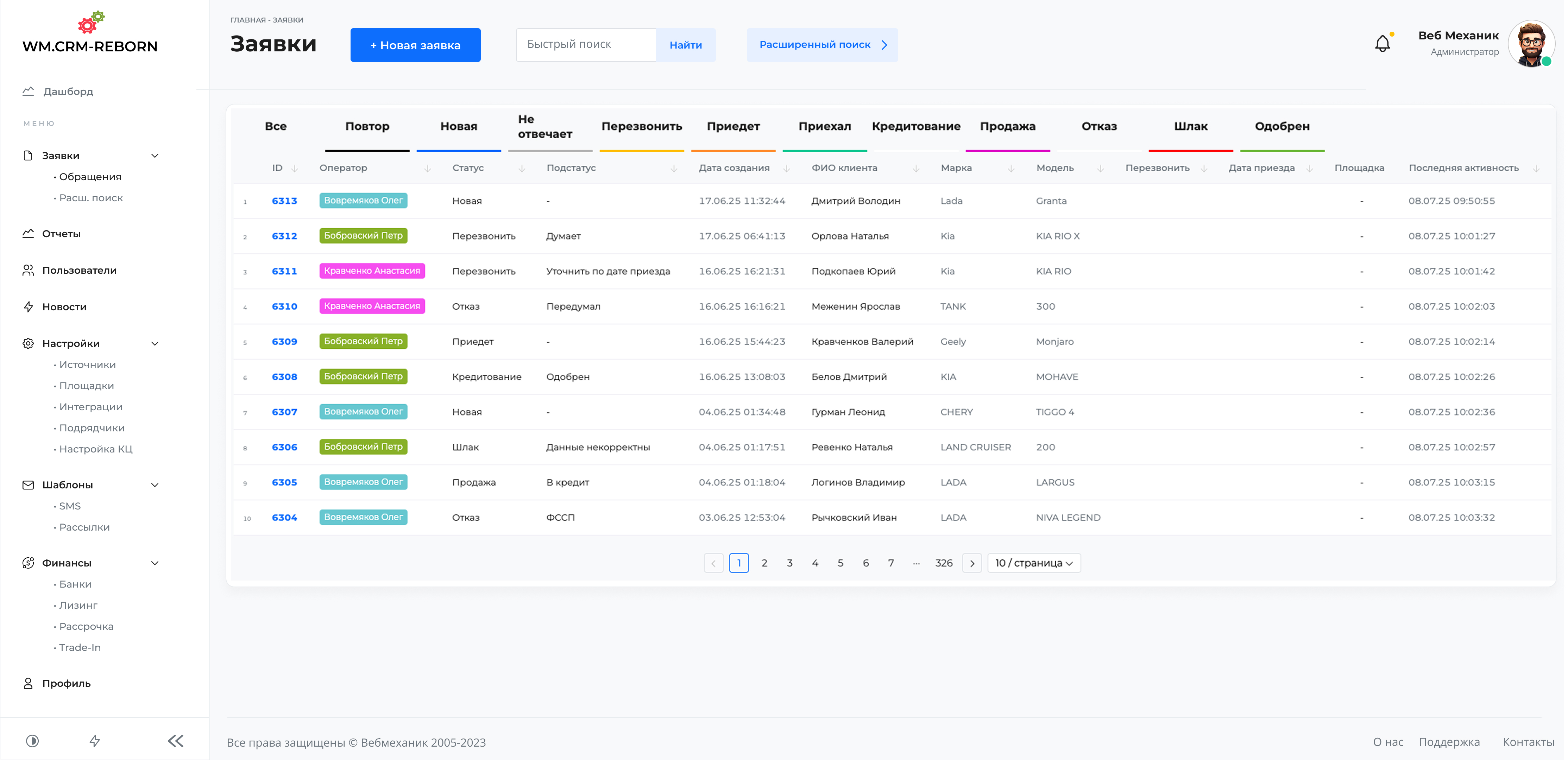The width and height of the screenshot is (1568, 760).
Task: Click the + Новая заявка button
Action: (415, 45)
